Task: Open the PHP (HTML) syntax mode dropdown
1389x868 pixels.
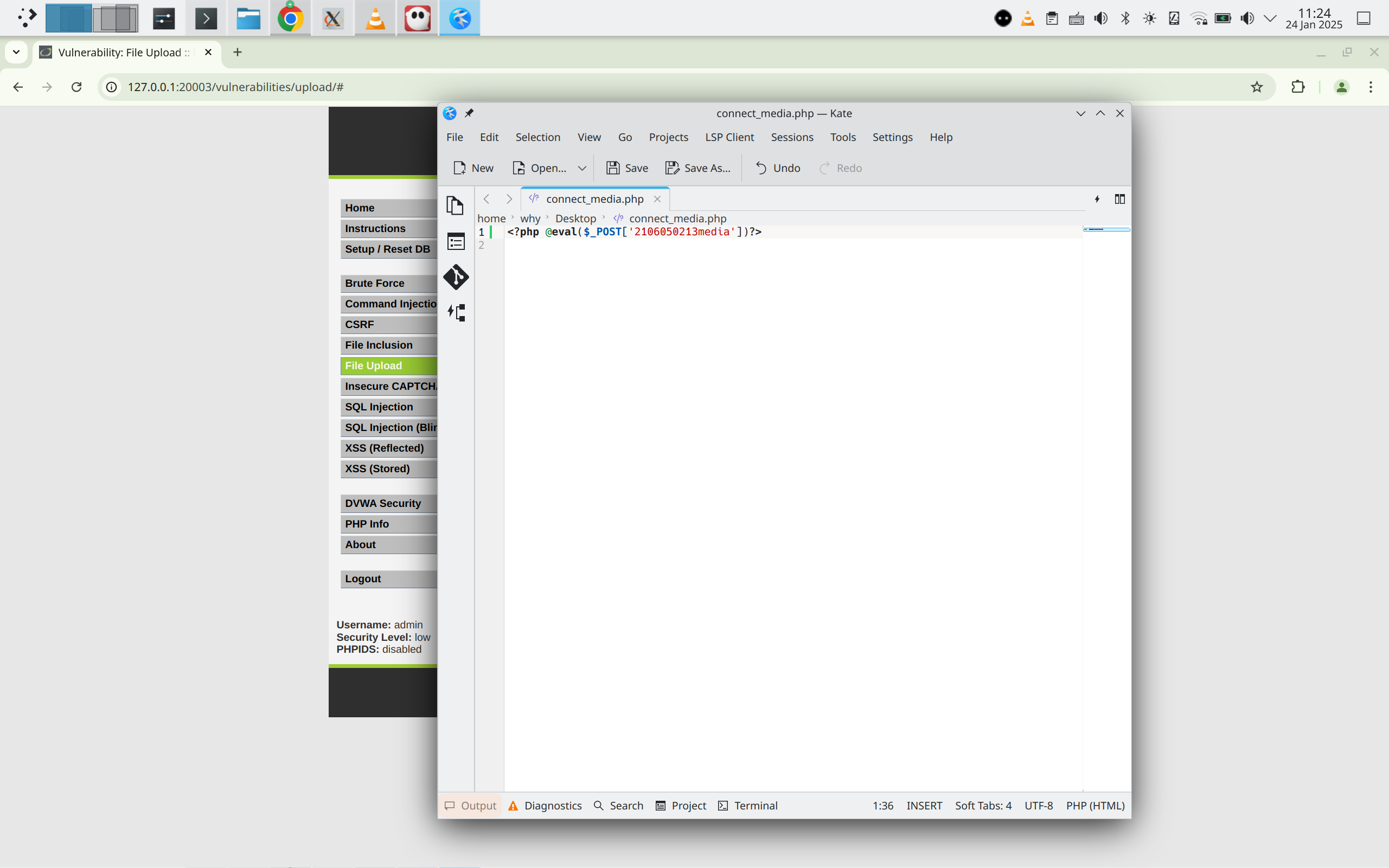Action: coord(1095,806)
